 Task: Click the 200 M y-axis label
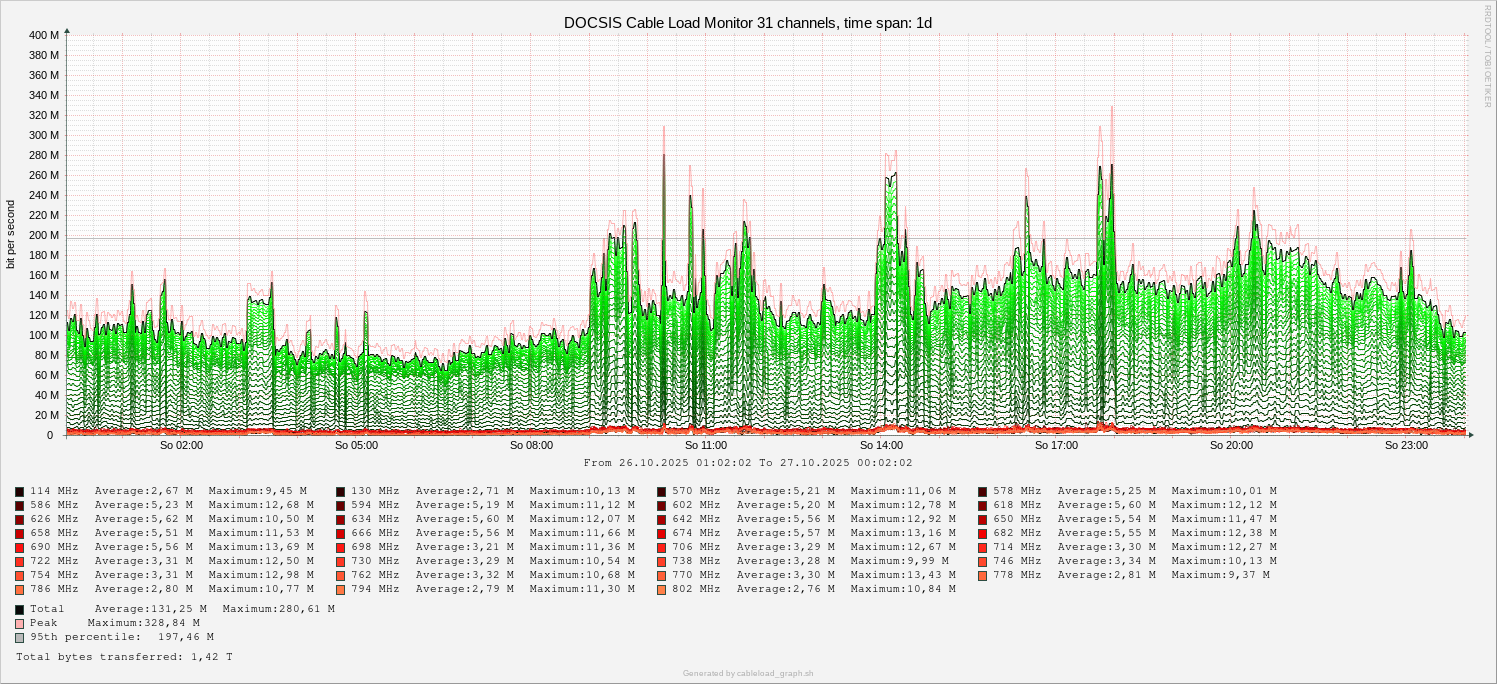pos(44,235)
